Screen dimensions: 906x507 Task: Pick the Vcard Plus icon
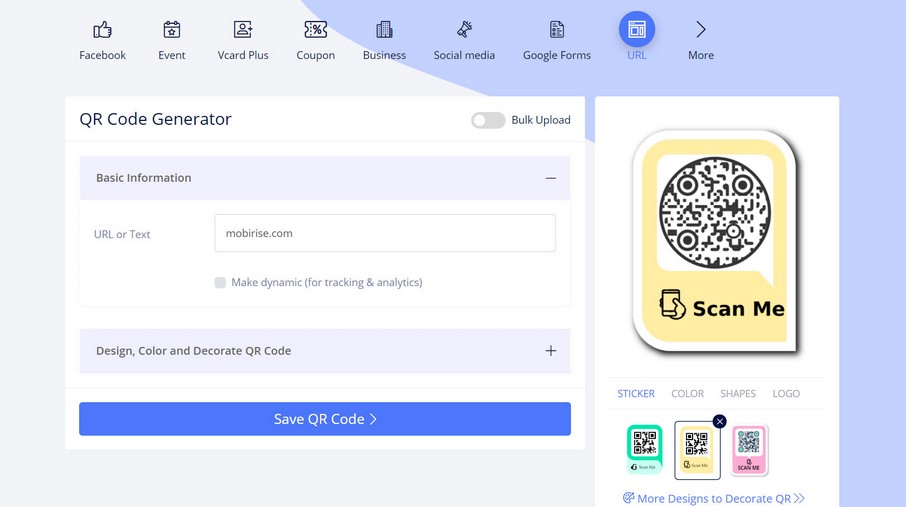(243, 30)
